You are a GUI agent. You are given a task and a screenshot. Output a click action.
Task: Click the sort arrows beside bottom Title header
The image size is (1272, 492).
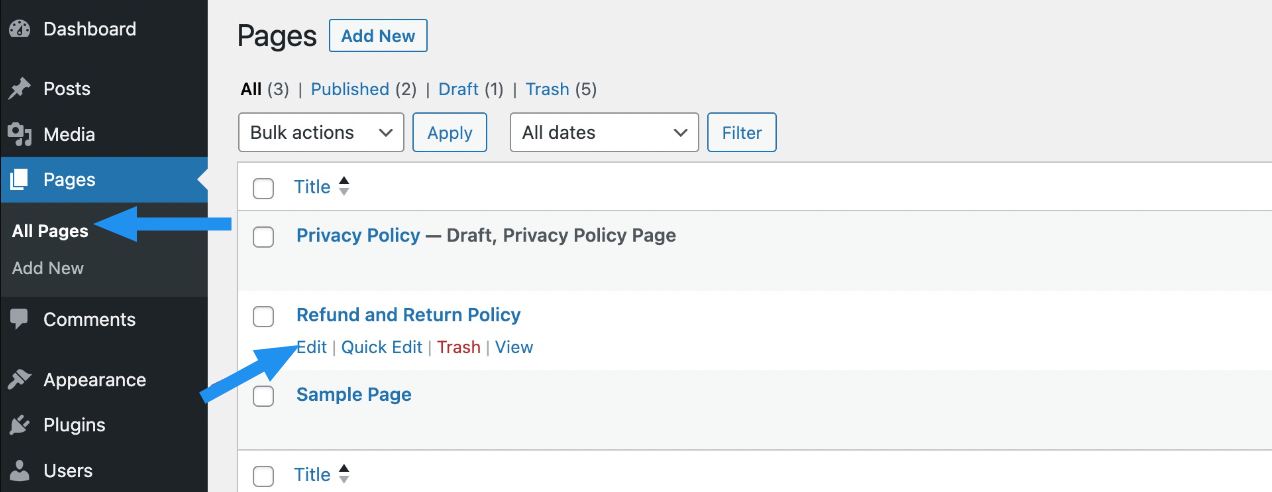[344, 475]
